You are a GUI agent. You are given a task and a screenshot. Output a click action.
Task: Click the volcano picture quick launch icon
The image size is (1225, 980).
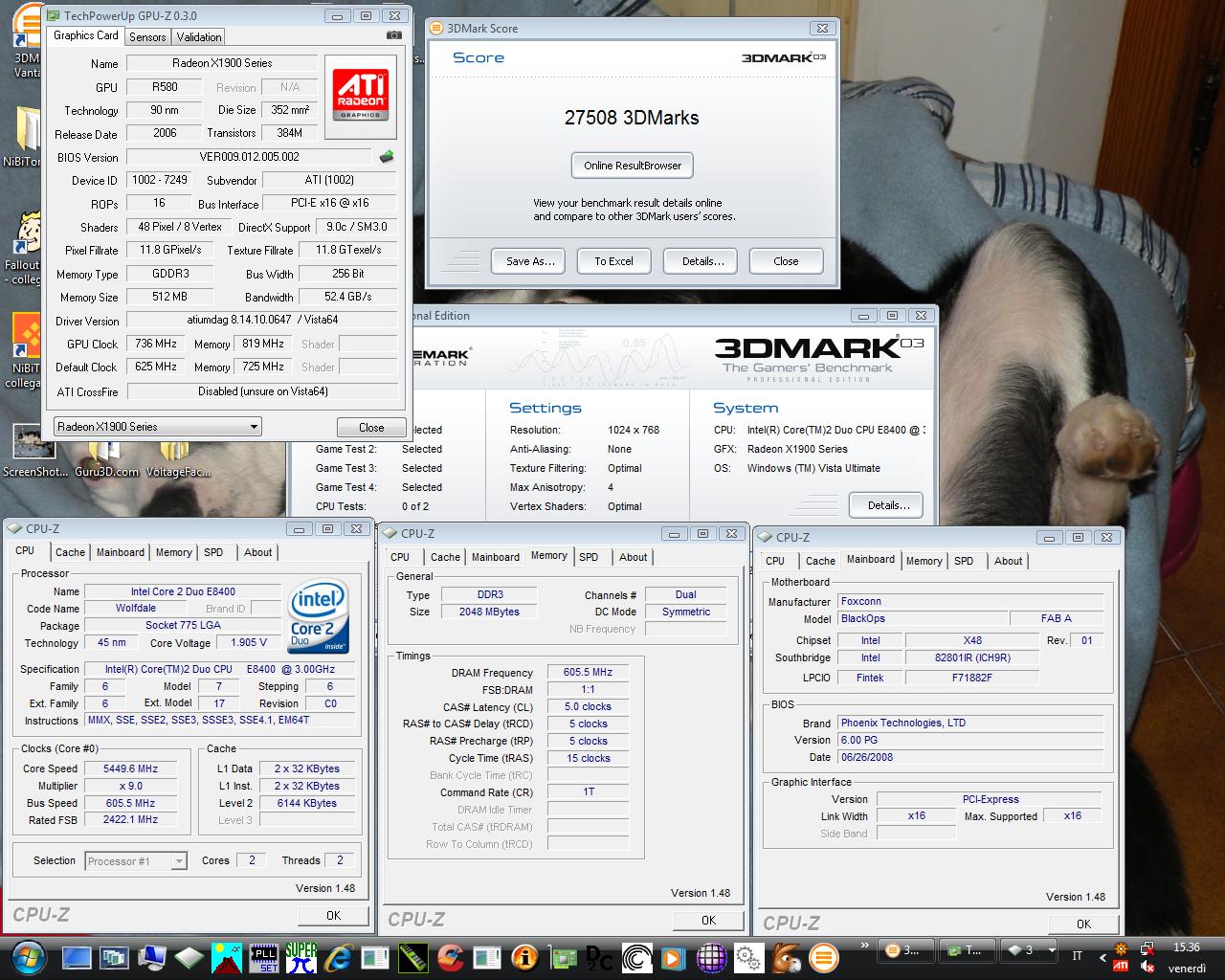[x=227, y=957]
